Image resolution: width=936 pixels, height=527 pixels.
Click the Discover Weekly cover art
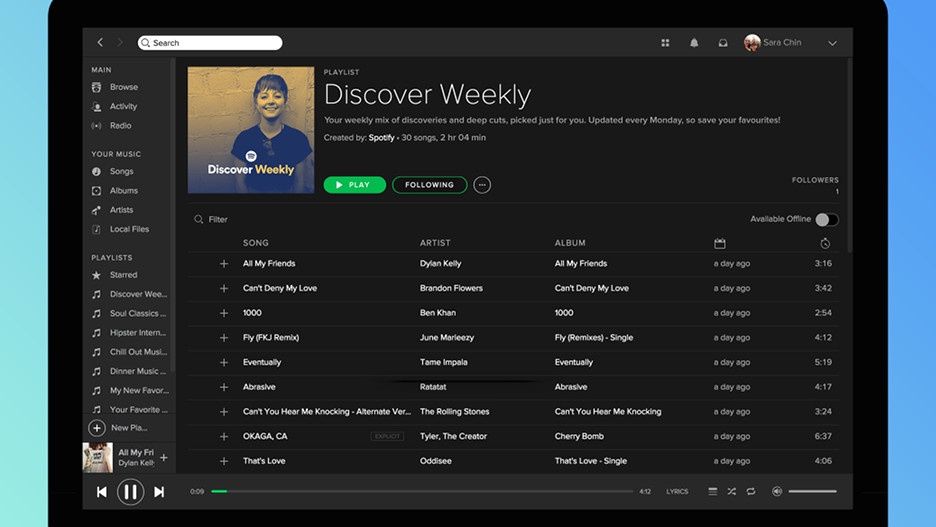(x=251, y=130)
